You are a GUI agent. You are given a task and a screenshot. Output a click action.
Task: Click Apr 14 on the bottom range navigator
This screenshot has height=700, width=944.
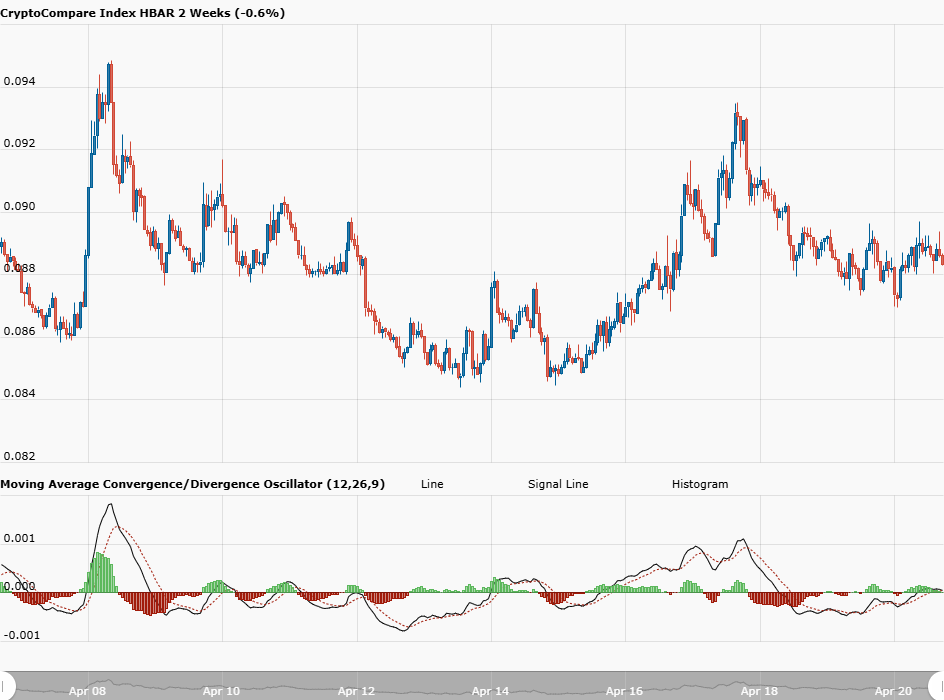[490, 690]
